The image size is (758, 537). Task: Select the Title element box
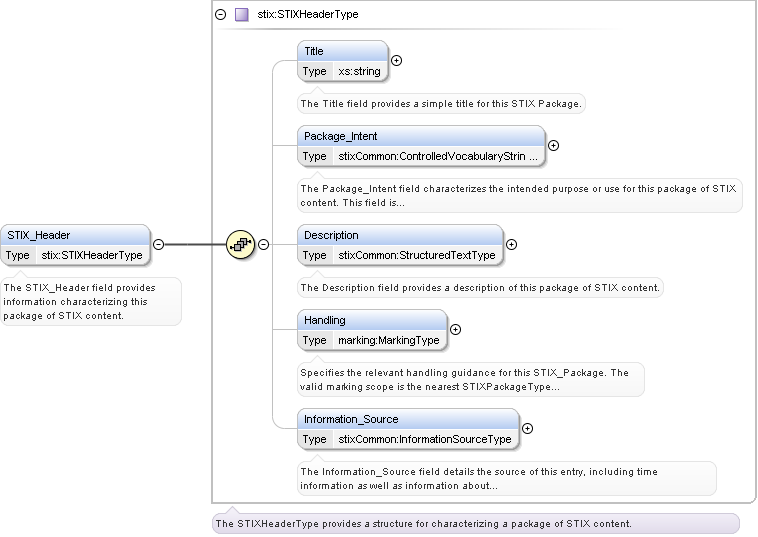pos(342,51)
